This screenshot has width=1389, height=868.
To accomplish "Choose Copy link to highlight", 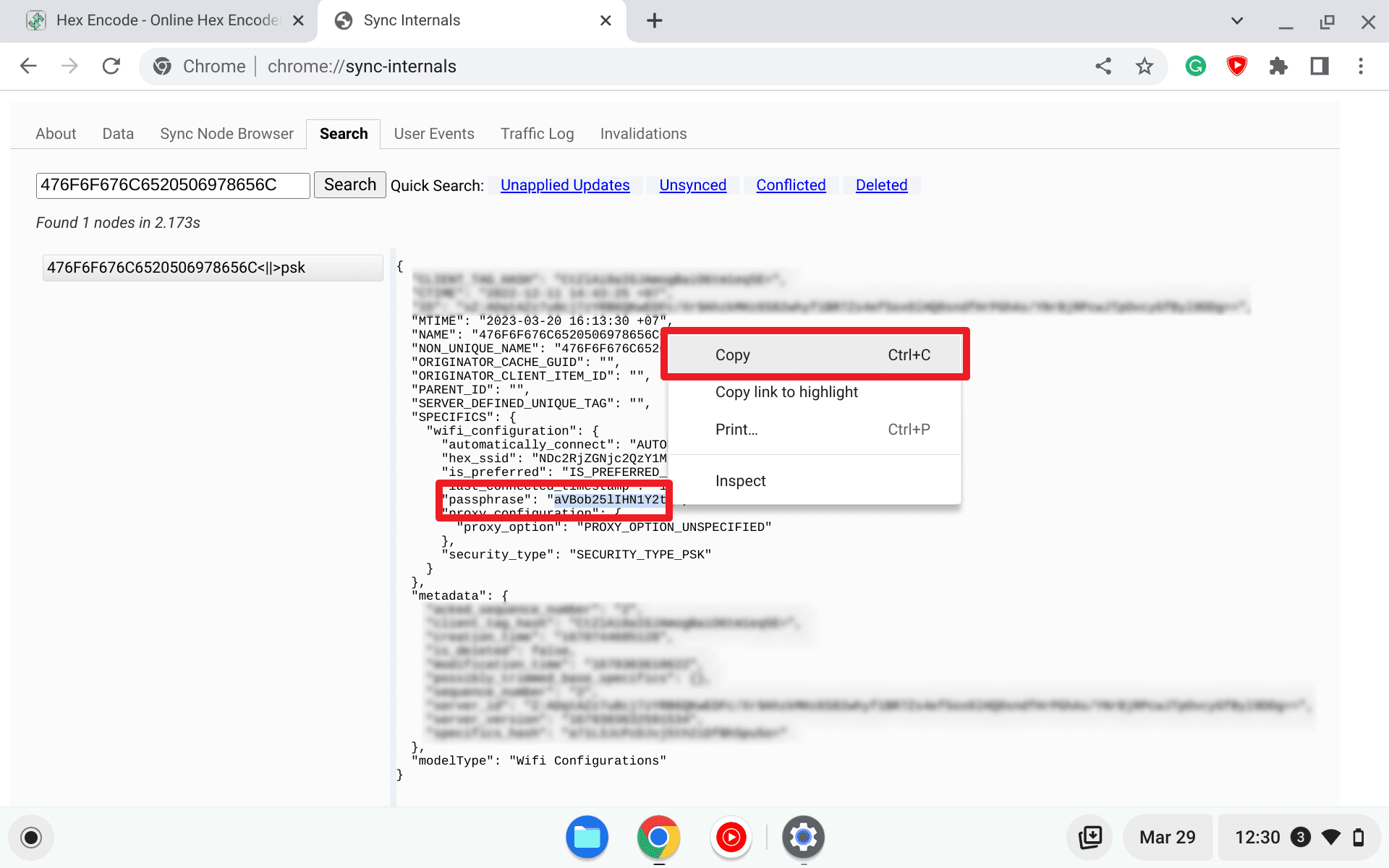I will click(815, 392).
